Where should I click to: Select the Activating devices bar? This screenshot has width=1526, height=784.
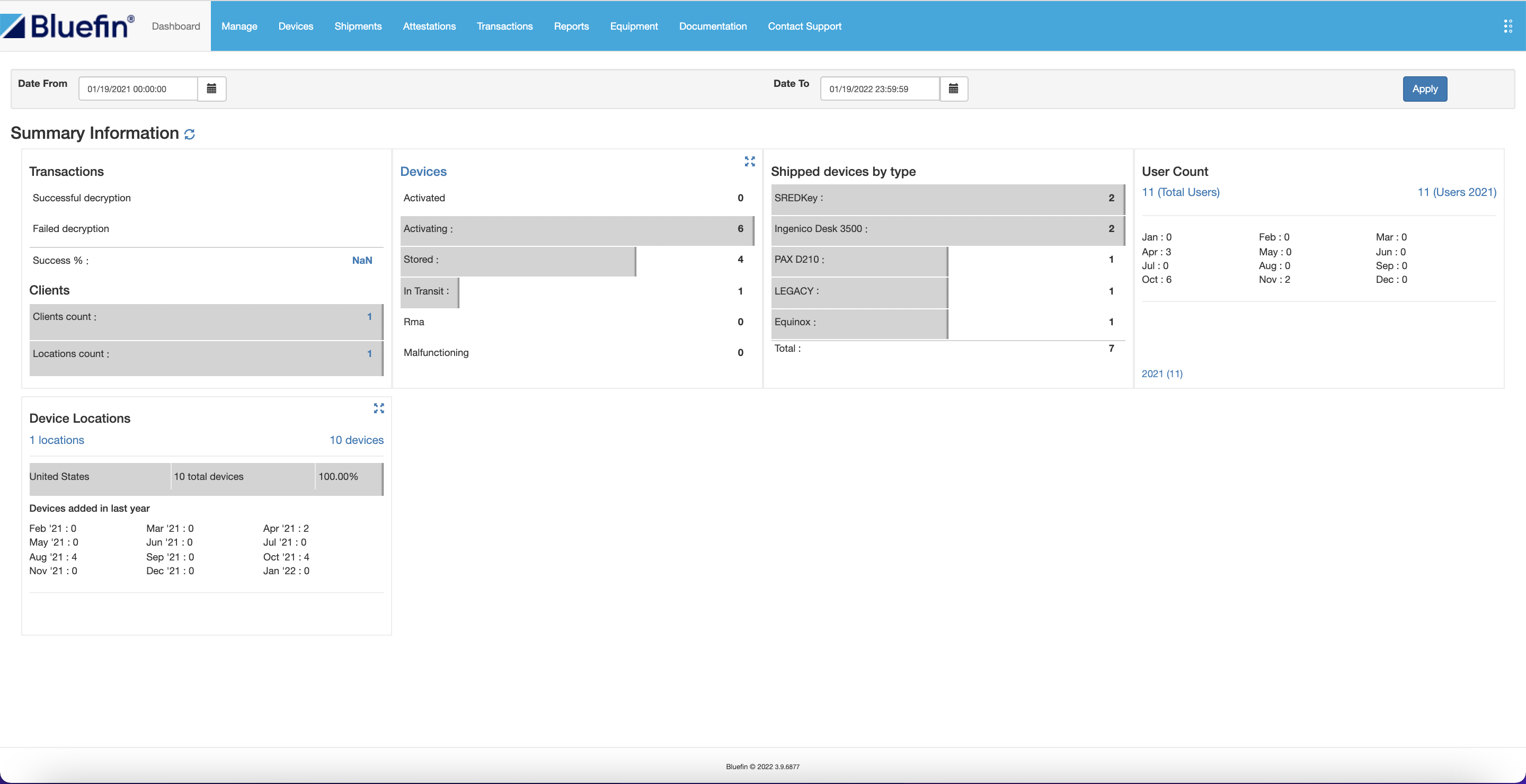576,229
